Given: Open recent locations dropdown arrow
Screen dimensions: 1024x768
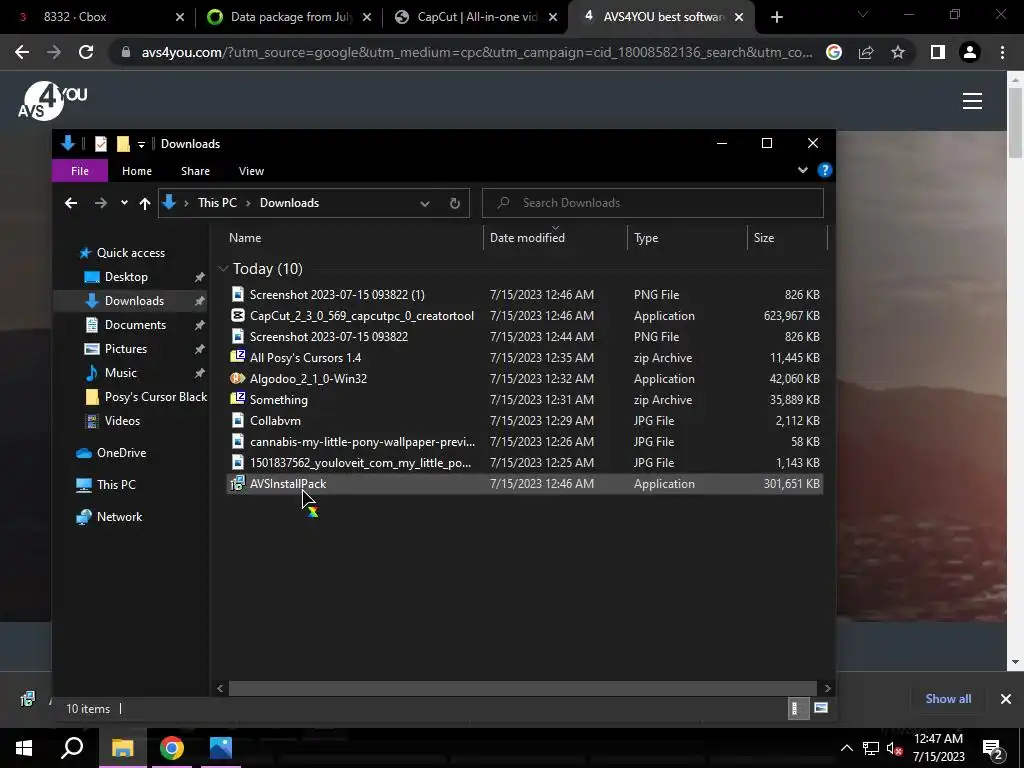Looking at the screenshot, I should (124, 203).
